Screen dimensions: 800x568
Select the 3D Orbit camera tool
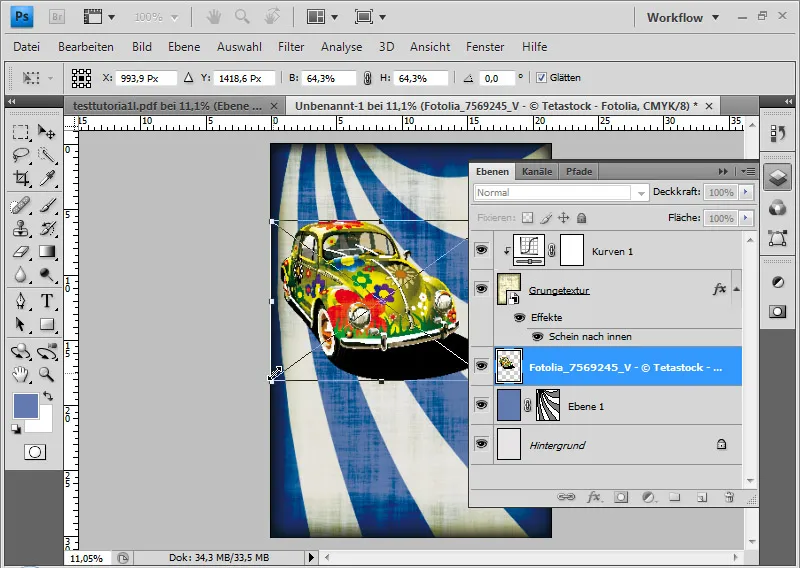pyautogui.click(x=47, y=351)
